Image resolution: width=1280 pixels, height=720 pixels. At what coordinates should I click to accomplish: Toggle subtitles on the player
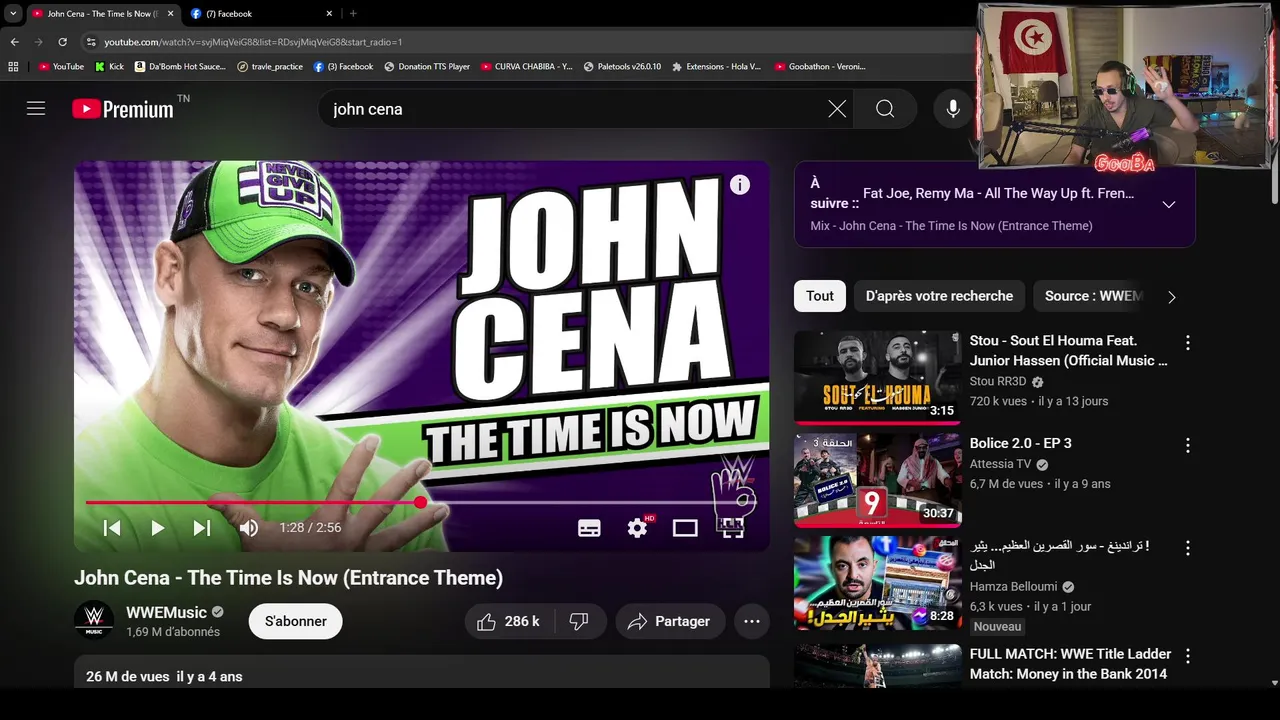589,528
